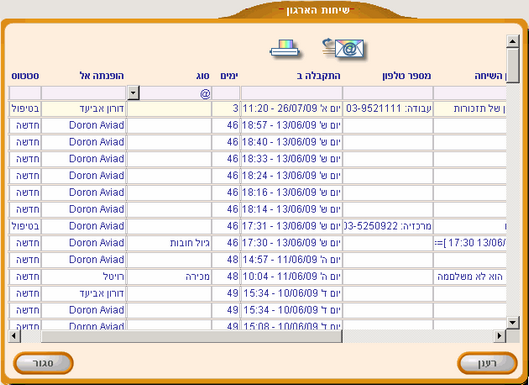The width and height of the screenshot is (529, 385).
Task: Select בטיפול status in the 17:31 row
Action: [x=25, y=226]
